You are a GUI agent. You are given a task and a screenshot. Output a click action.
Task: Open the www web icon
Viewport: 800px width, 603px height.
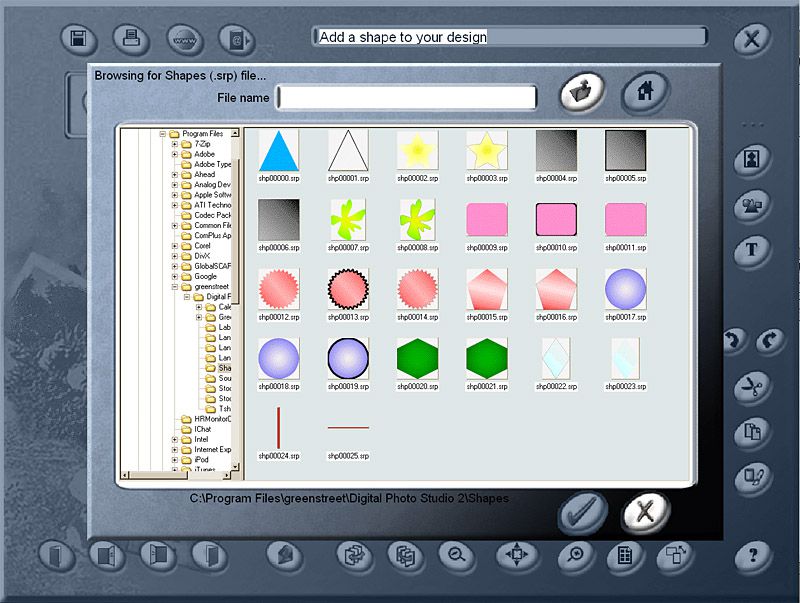(185, 39)
